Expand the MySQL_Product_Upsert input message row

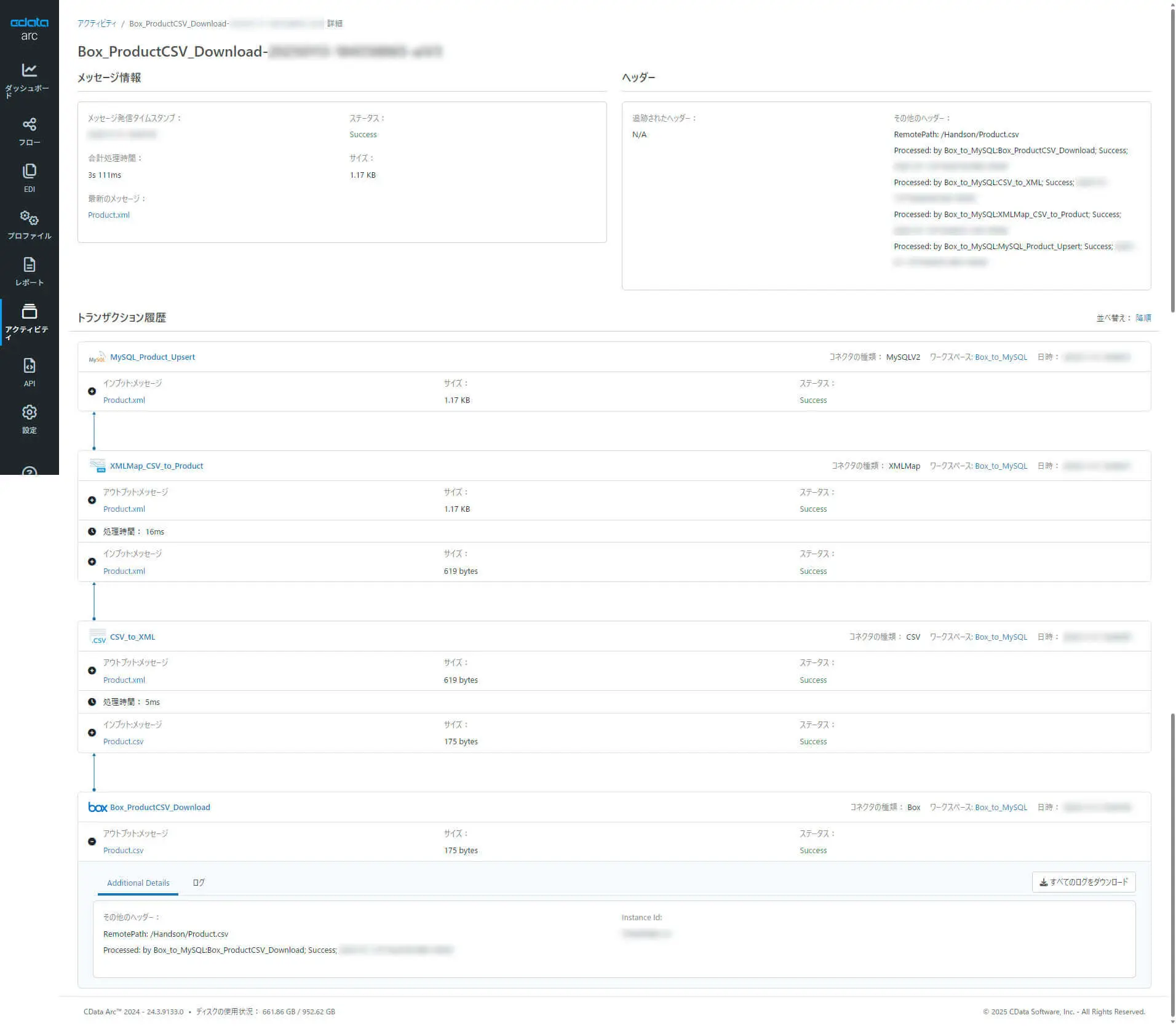pyautogui.click(x=92, y=391)
